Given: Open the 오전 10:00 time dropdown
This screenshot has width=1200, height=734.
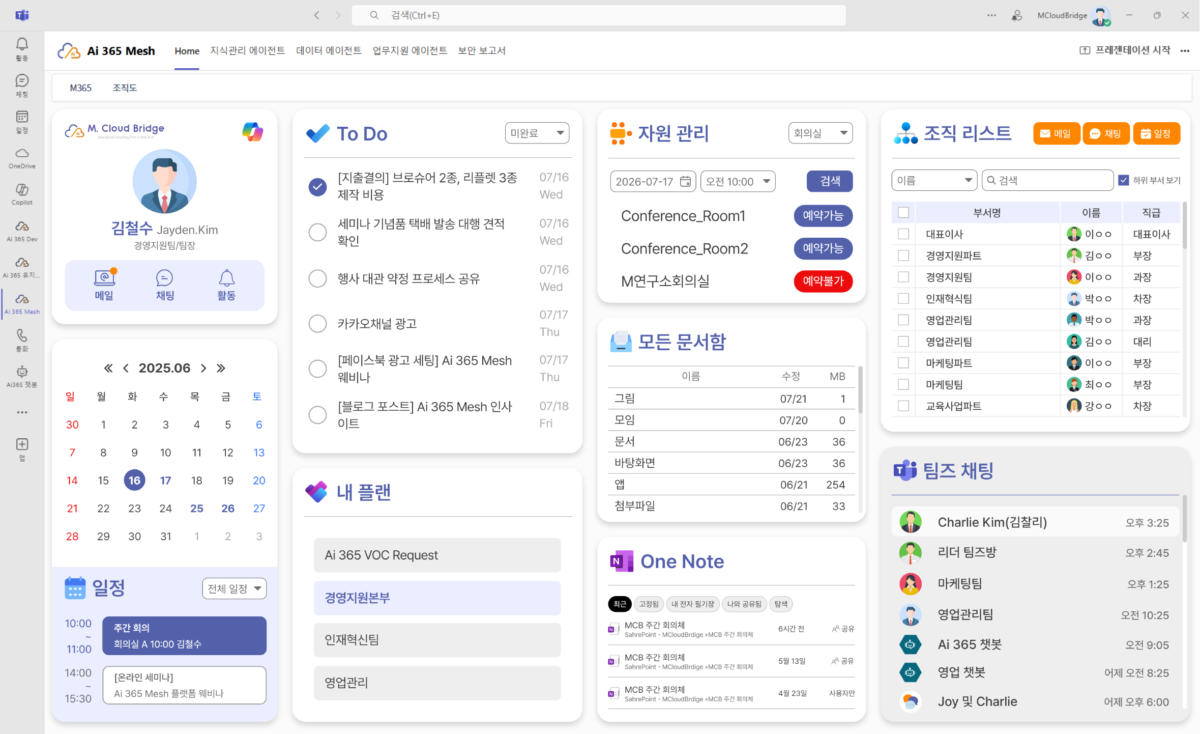Looking at the screenshot, I should [x=738, y=181].
